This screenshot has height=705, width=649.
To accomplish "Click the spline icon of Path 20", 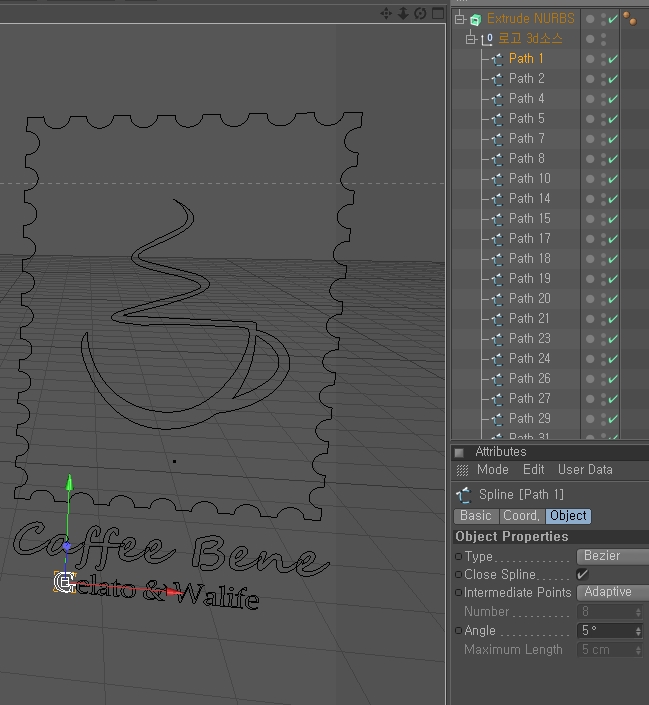I will tap(497, 299).
